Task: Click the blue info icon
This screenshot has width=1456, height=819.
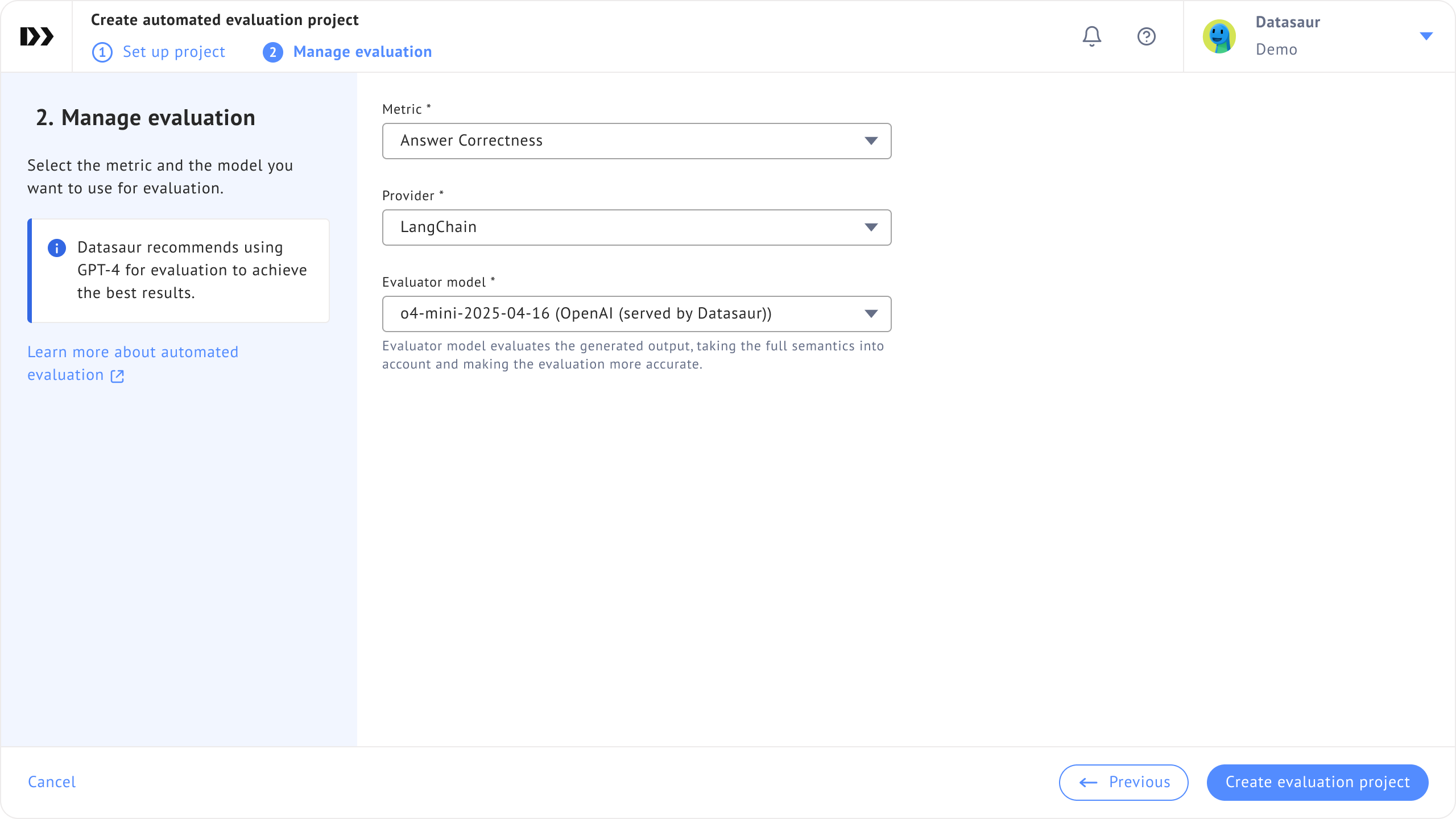Action: [x=57, y=248]
